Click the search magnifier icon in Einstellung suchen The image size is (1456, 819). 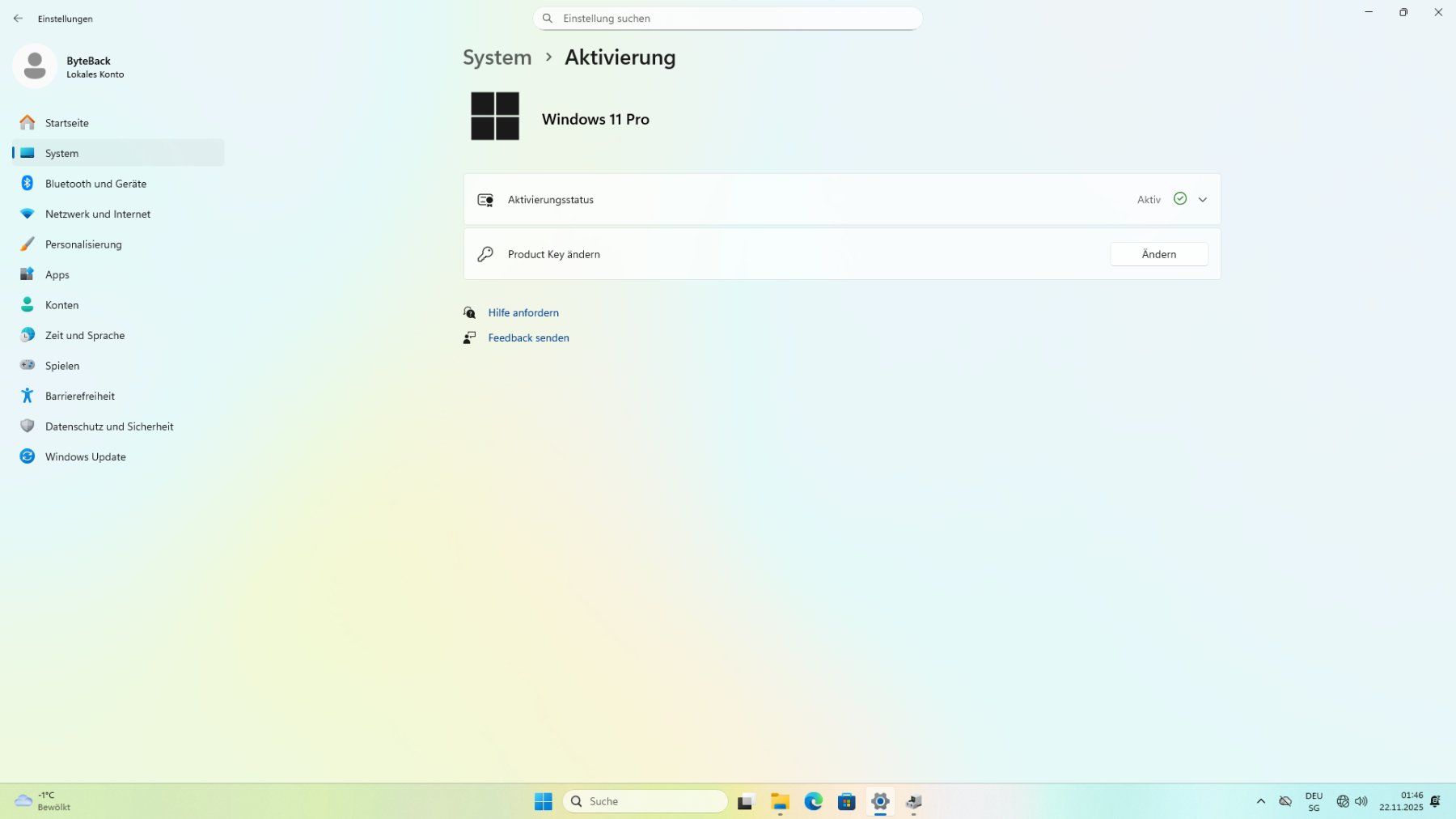[548, 18]
